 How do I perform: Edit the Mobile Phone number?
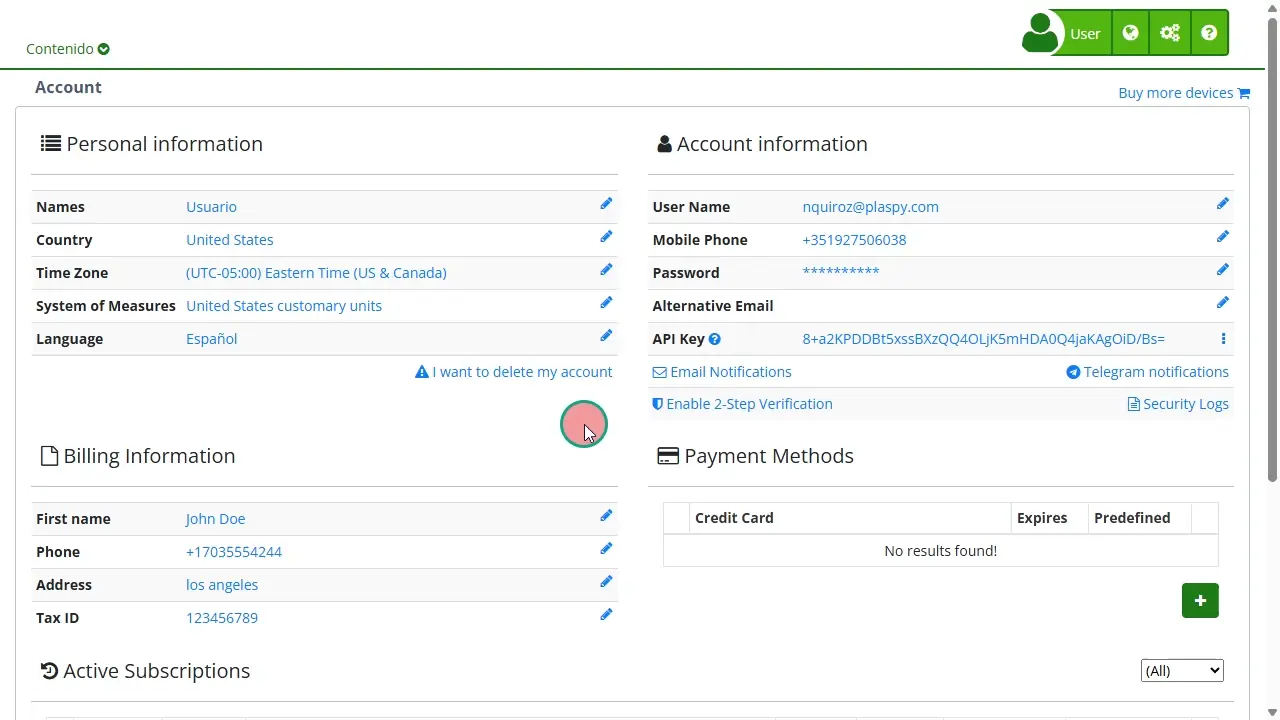1222,237
